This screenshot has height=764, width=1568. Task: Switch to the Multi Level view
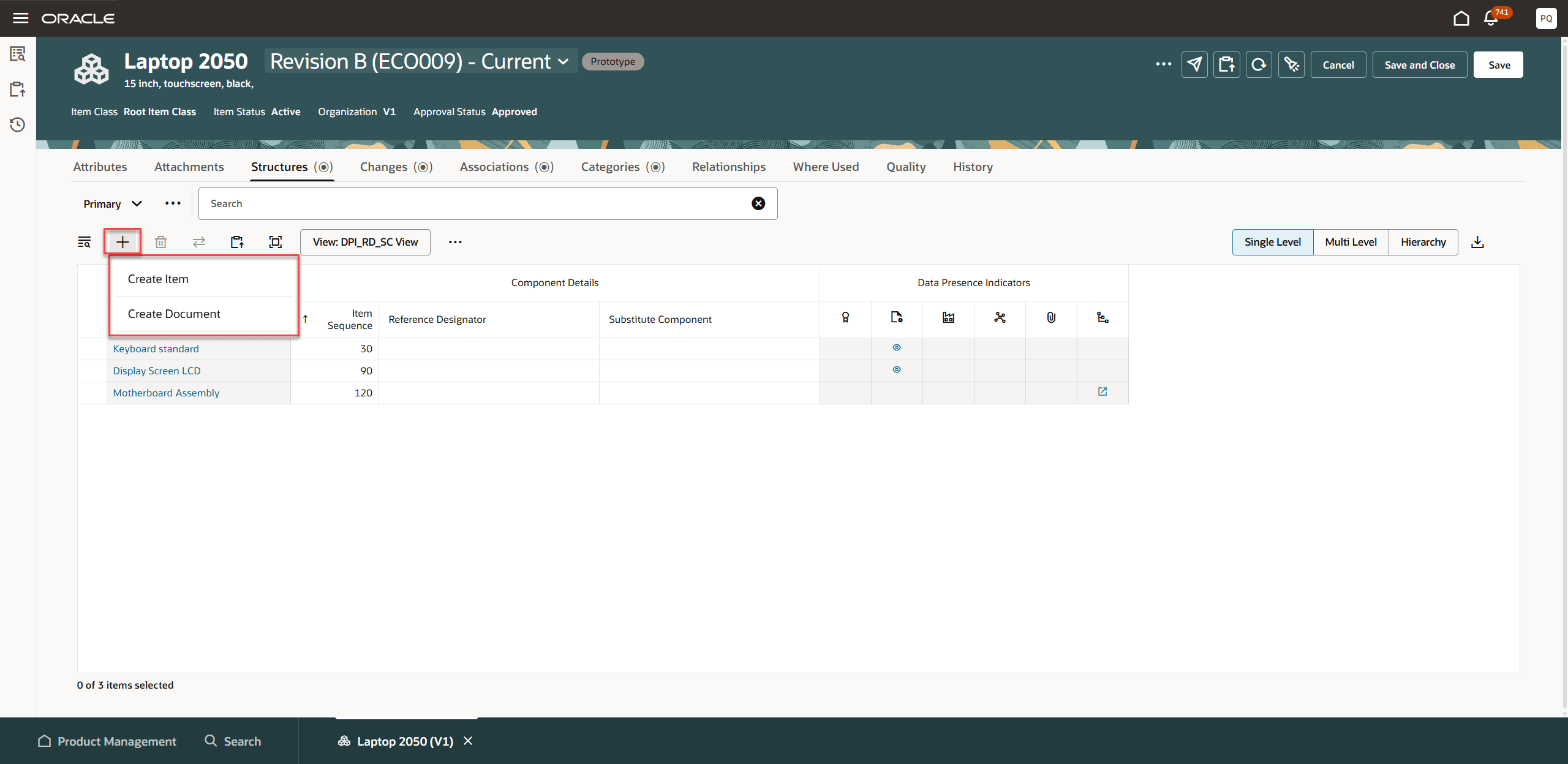[1351, 242]
